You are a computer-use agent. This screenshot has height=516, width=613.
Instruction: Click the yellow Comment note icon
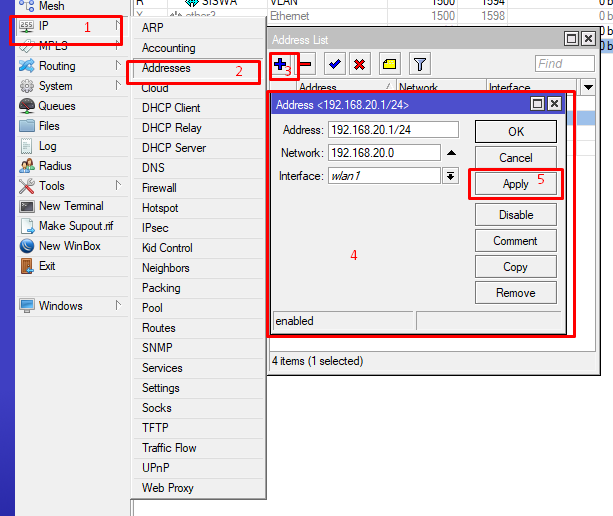389,64
